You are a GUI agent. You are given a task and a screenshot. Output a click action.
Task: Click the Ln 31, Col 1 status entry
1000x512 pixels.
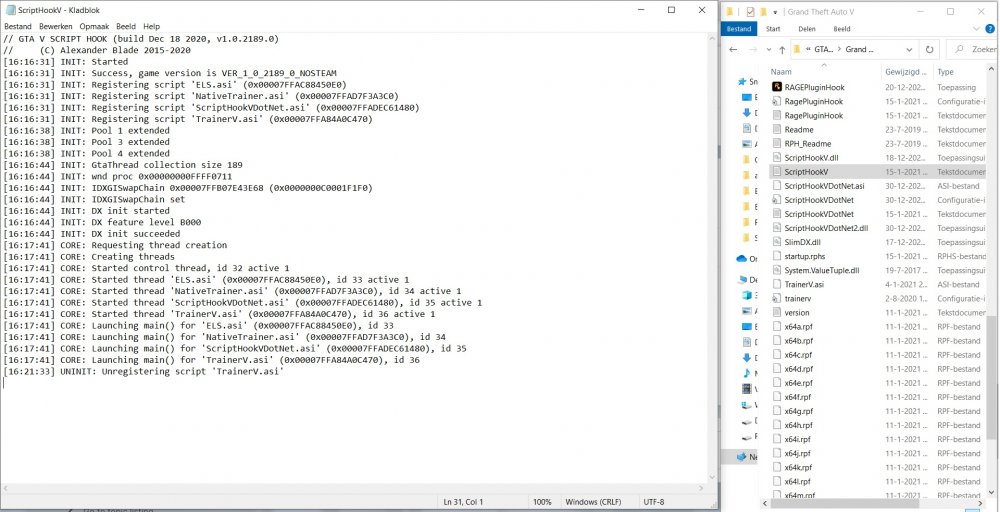464,502
